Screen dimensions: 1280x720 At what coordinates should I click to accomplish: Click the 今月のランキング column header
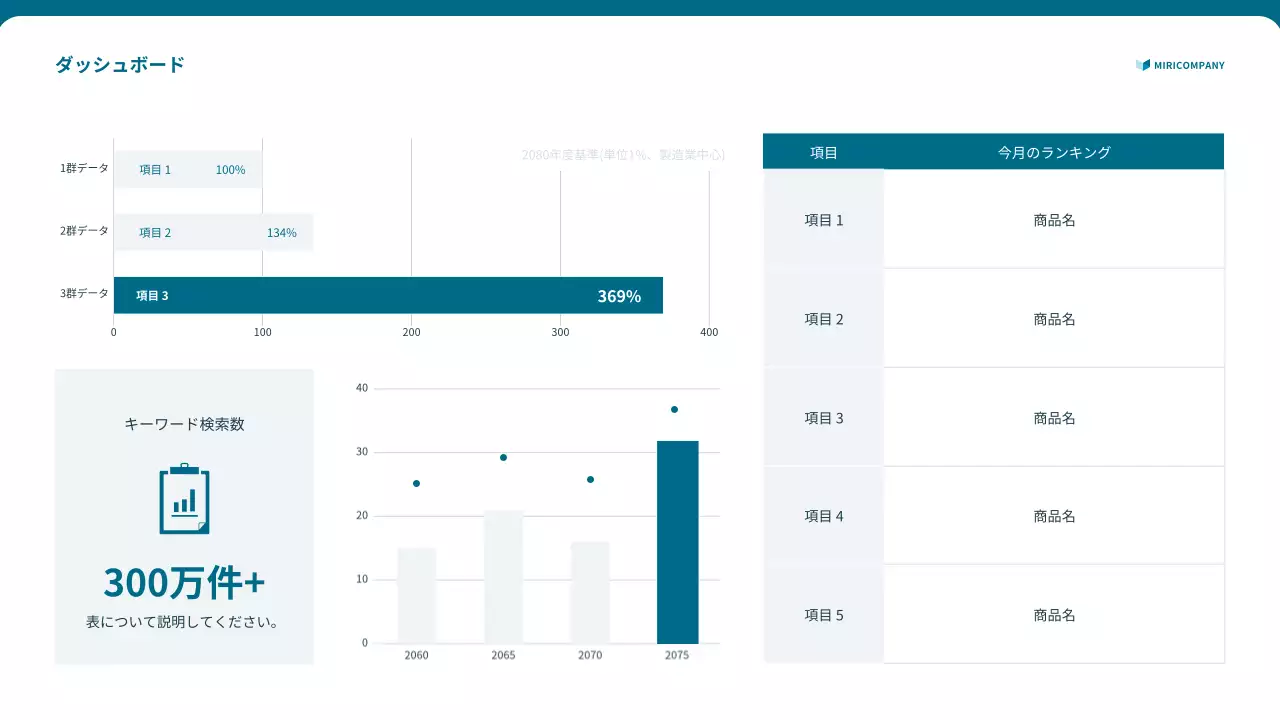[1054, 152]
